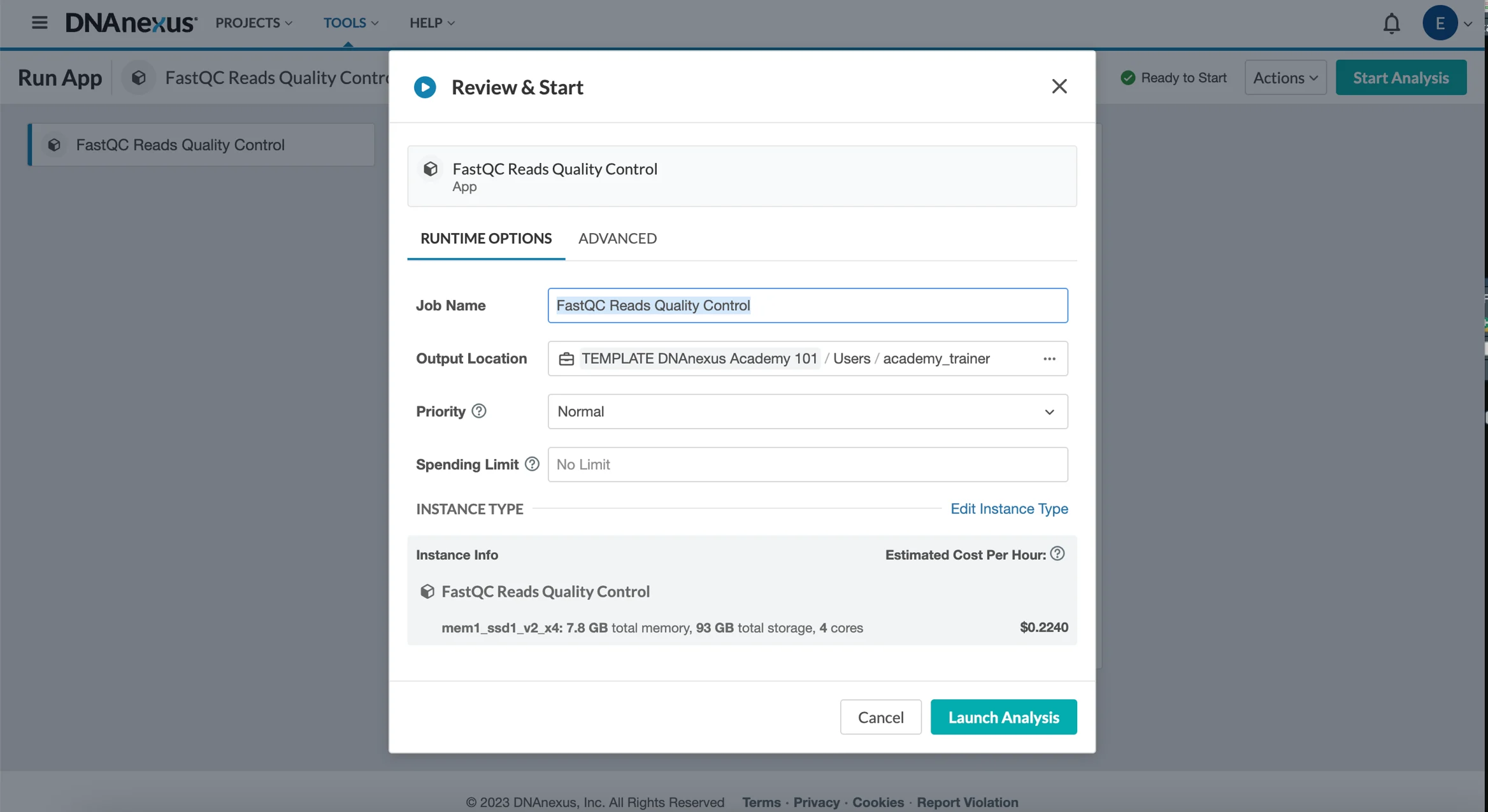This screenshot has width=1488, height=812.
Task: Click the Spending Limit help icon
Action: tap(532, 464)
